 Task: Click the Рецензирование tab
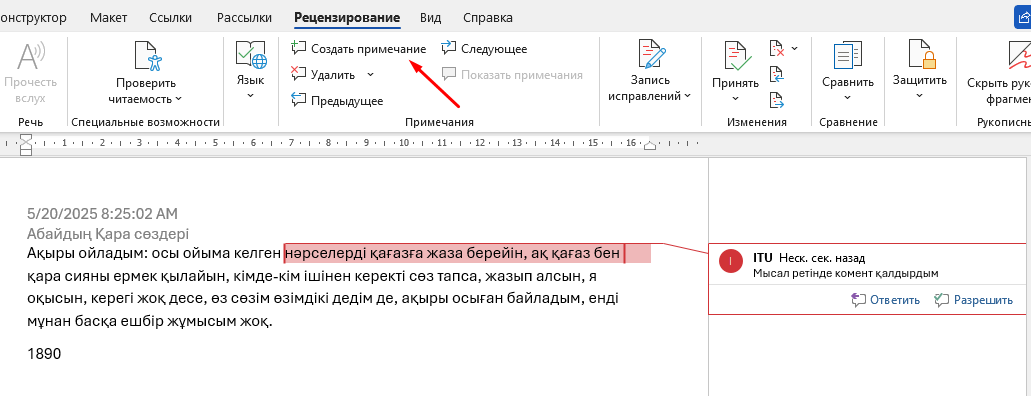(x=347, y=18)
